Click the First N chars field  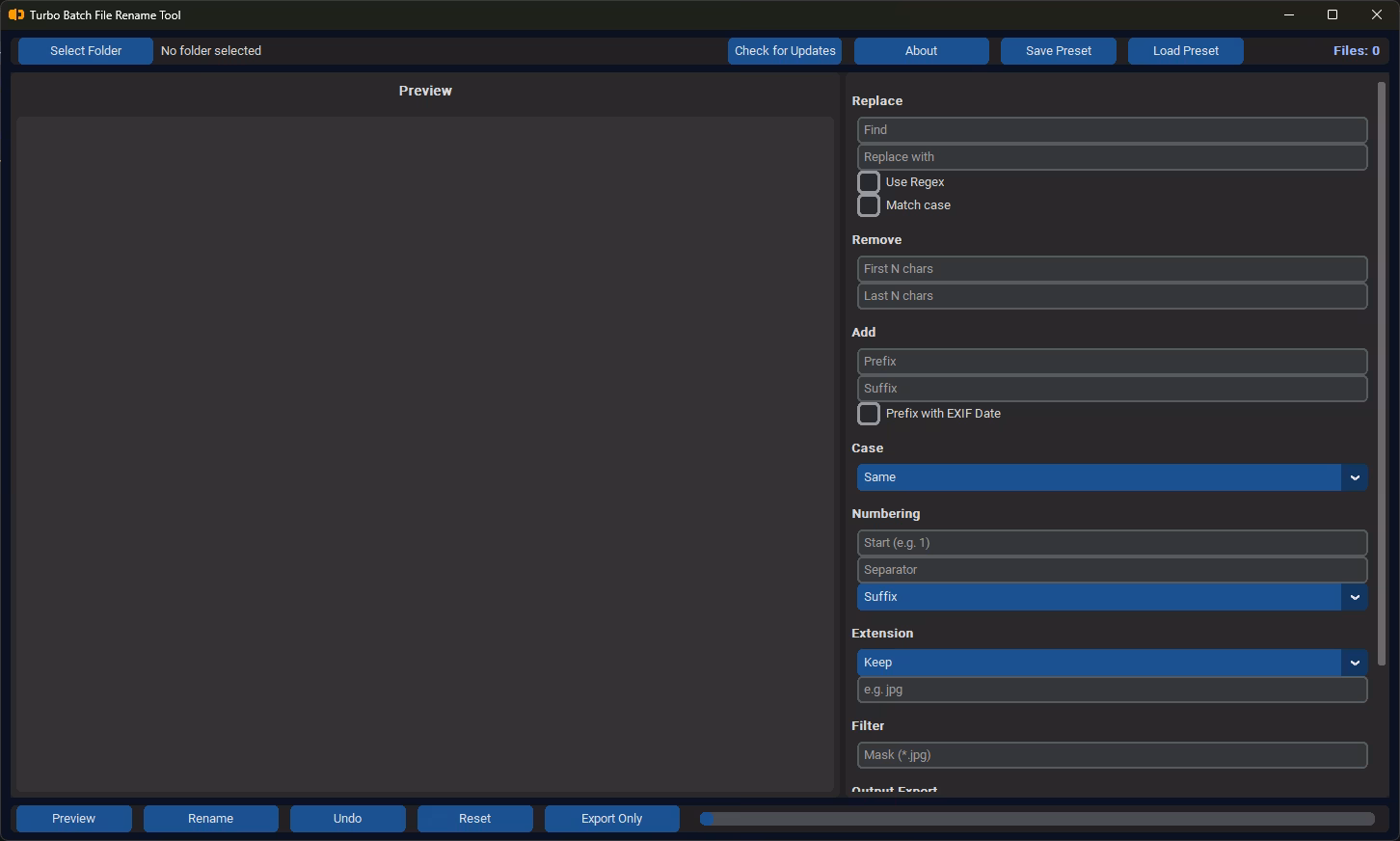click(x=1113, y=269)
